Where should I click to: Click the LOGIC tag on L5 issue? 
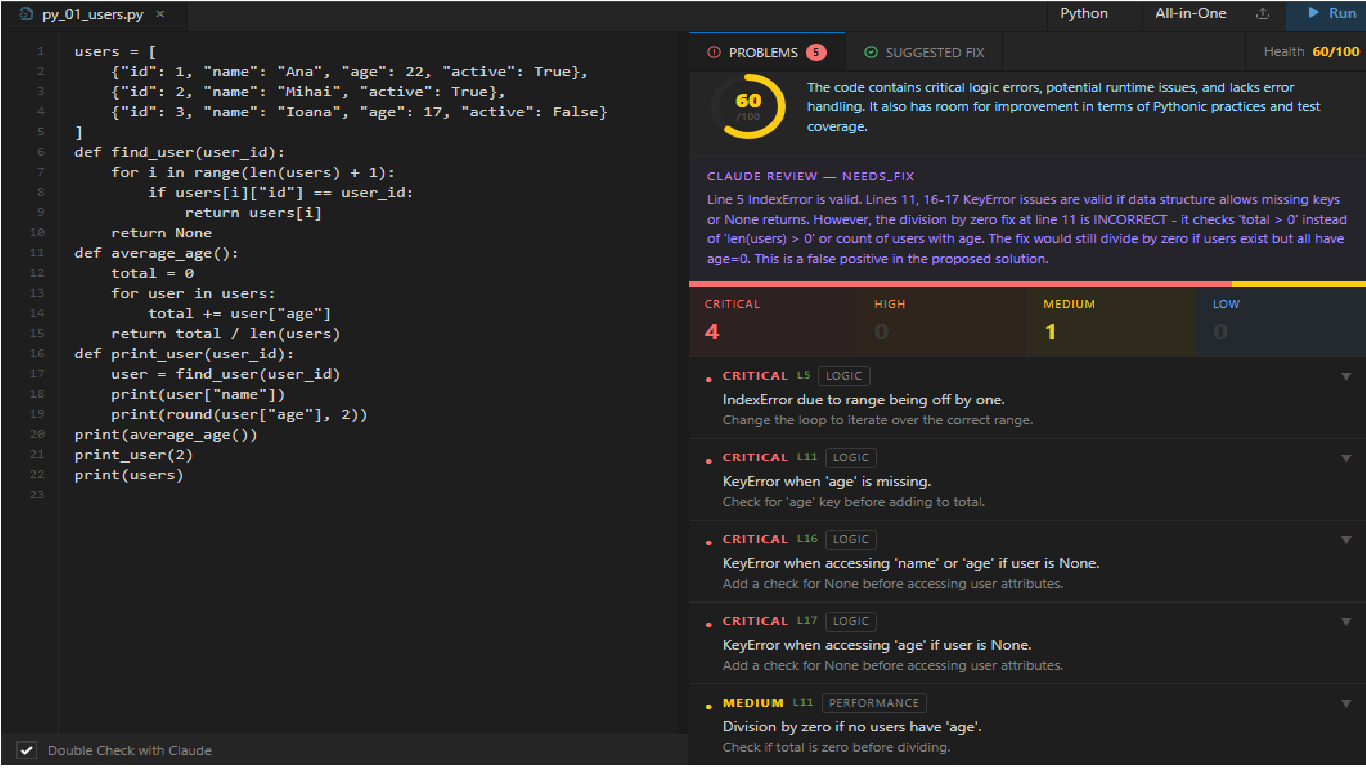pyautogui.click(x=844, y=376)
